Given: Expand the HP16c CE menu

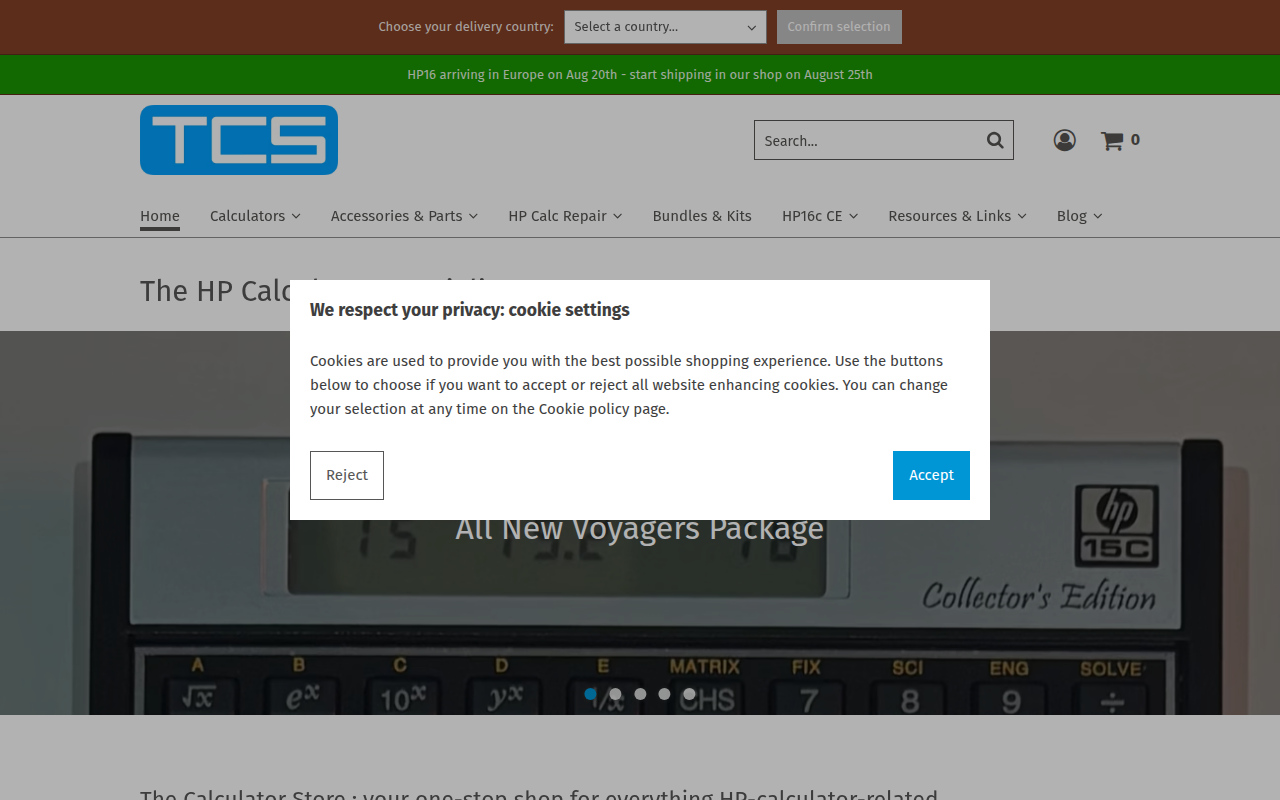Looking at the screenshot, I should coord(820,216).
